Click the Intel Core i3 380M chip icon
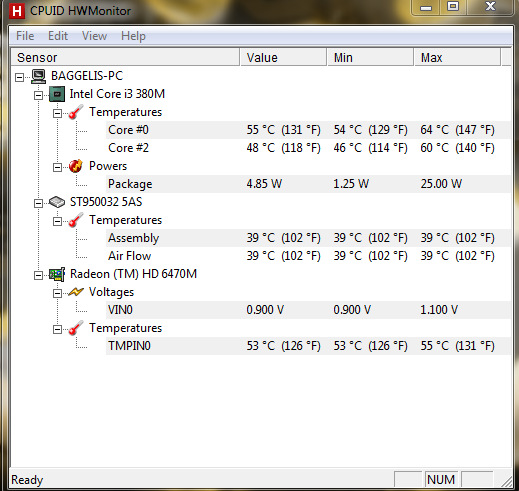The image size is (519, 491). coord(57,94)
